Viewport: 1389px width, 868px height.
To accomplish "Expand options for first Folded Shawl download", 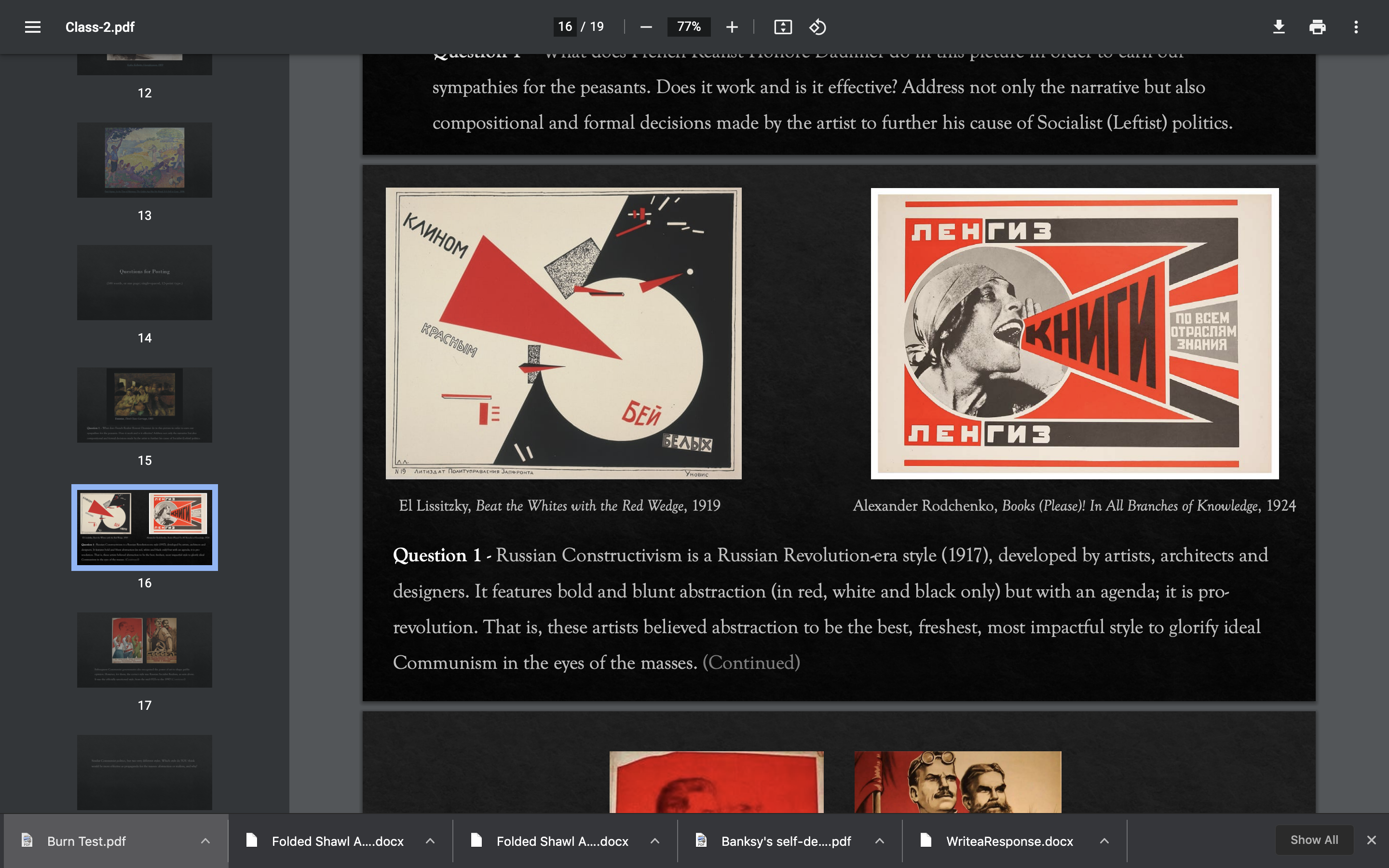I will [430, 841].
